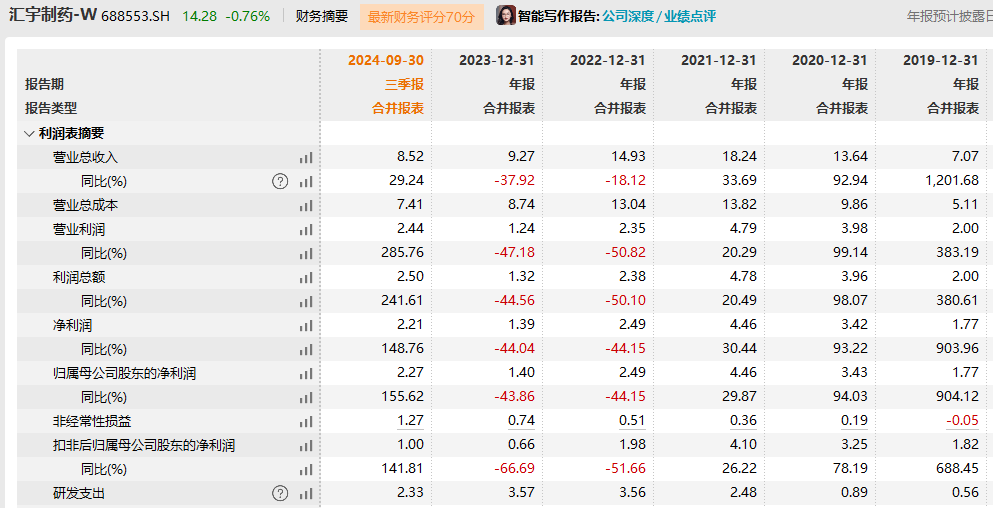The width and height of the screenshot is (993, 508).
Task: Select the 2022-12-31 report column header
Action: 607,60
